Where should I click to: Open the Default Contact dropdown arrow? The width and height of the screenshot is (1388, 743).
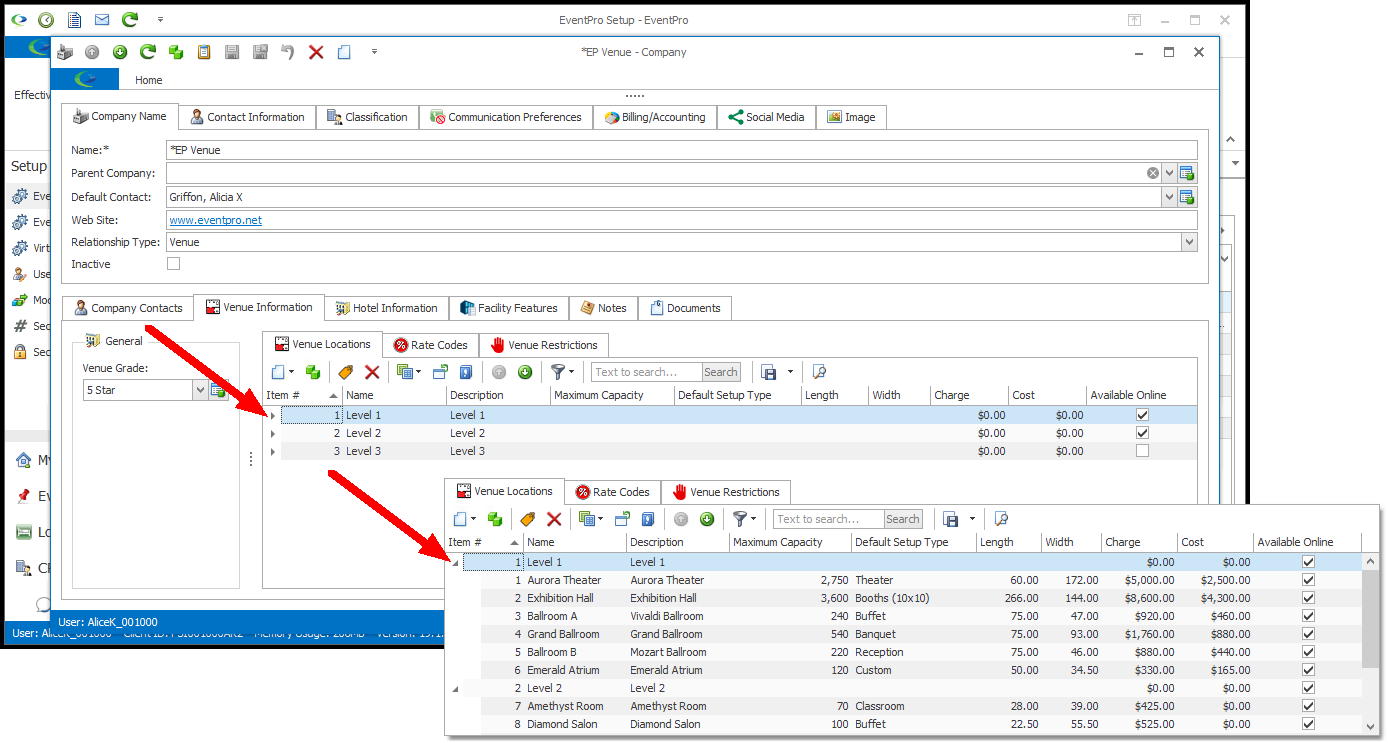click(1169, 197)
